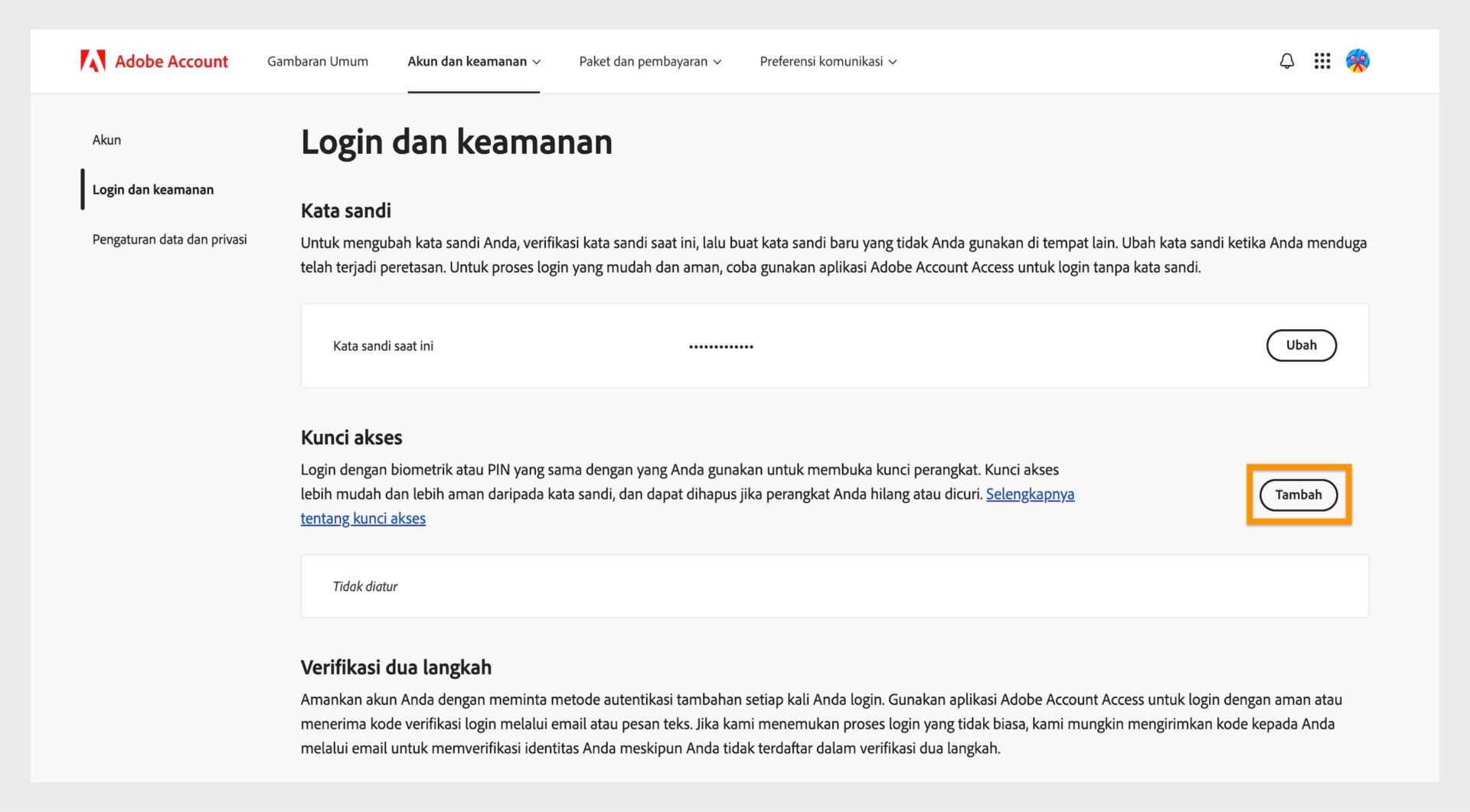Click the Ubah button for password
The width and height of the screenshot is (1470, 812).
[x=1301, y=345]
